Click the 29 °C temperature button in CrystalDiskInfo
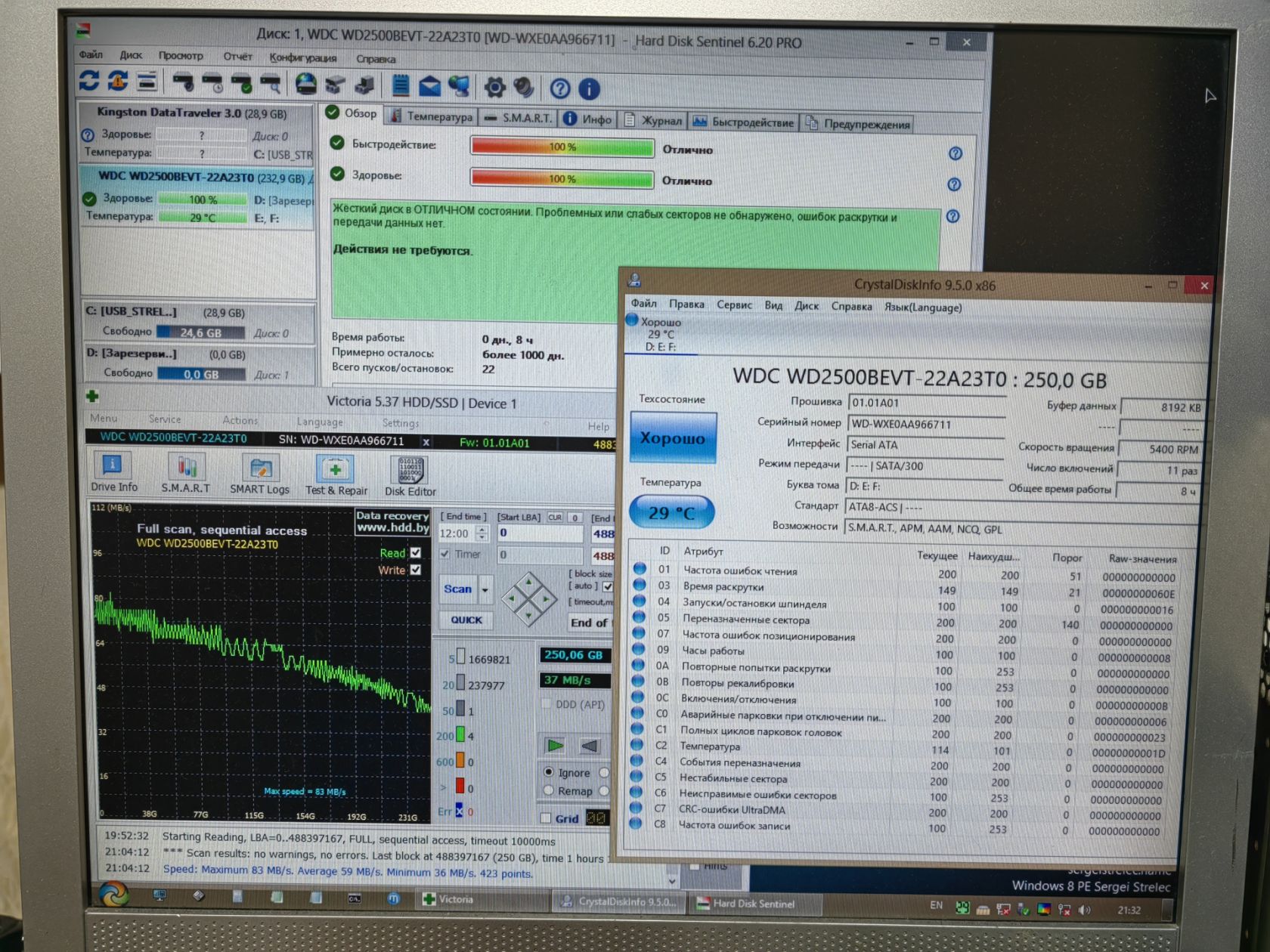 [x=671, y=512]
